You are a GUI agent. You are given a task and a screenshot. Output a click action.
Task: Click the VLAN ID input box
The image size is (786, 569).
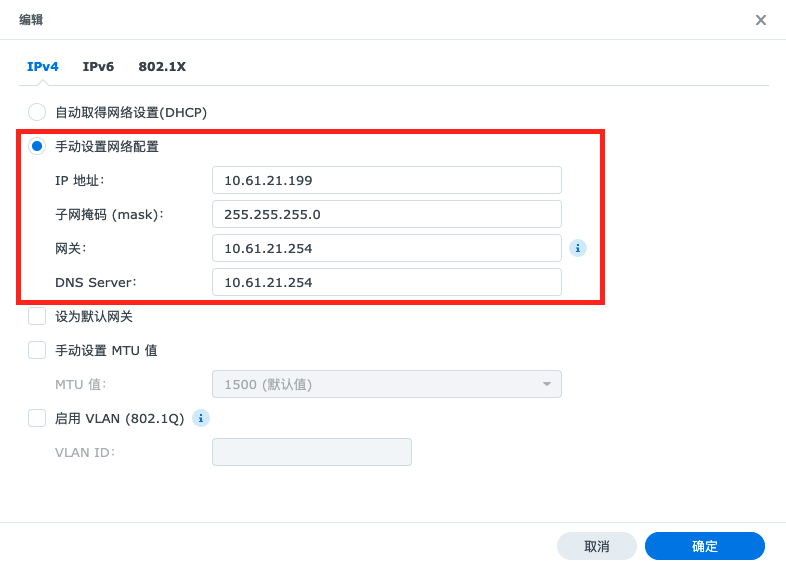[311, 452]
